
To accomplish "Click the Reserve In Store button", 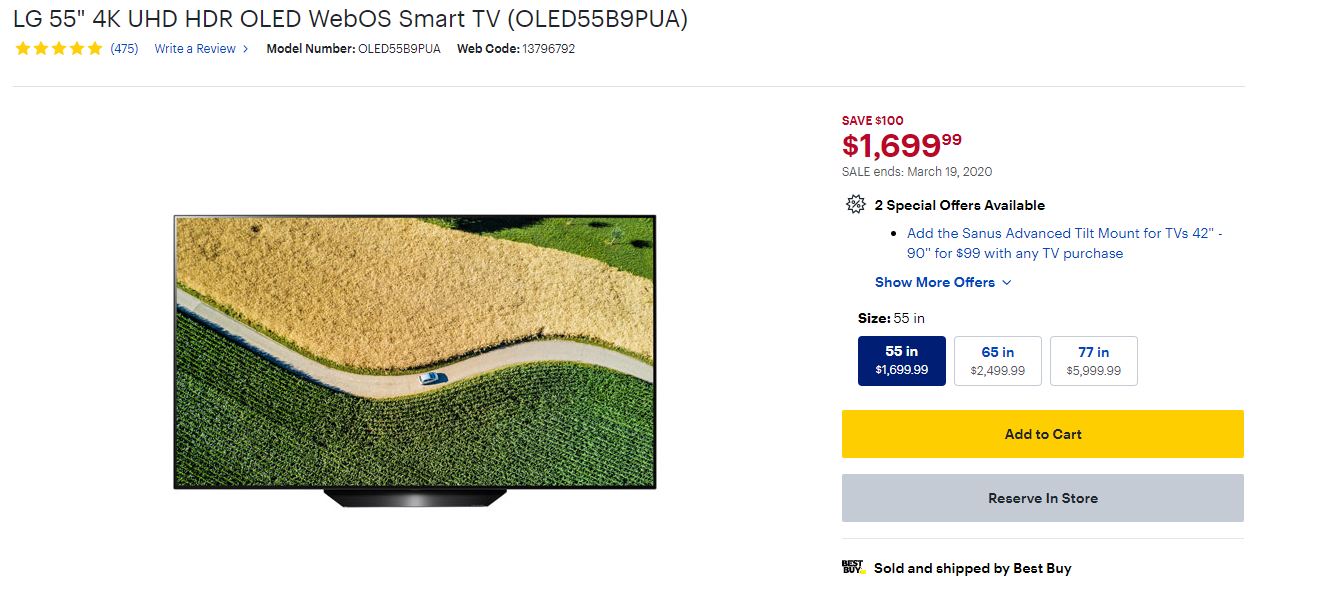I will click(x=1043, y=498).
